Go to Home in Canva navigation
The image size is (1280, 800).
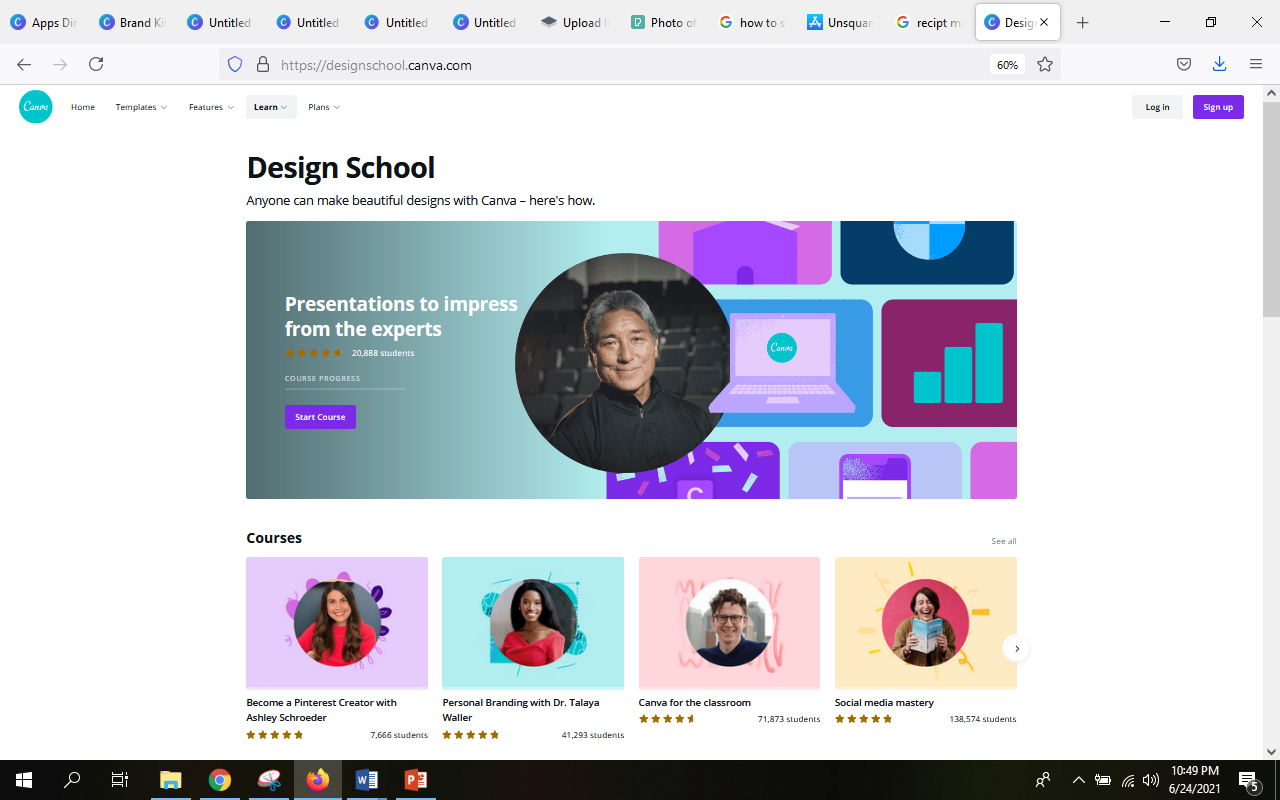pos(83,107)
